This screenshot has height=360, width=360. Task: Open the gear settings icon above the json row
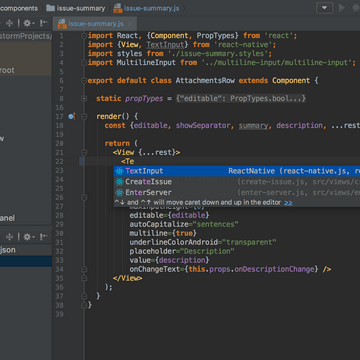click(x=27, y=237)
